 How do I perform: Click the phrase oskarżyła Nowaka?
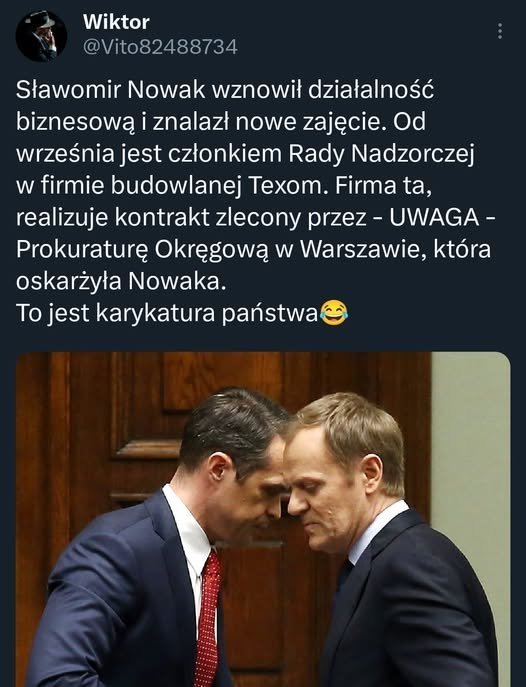pos(121,282)
